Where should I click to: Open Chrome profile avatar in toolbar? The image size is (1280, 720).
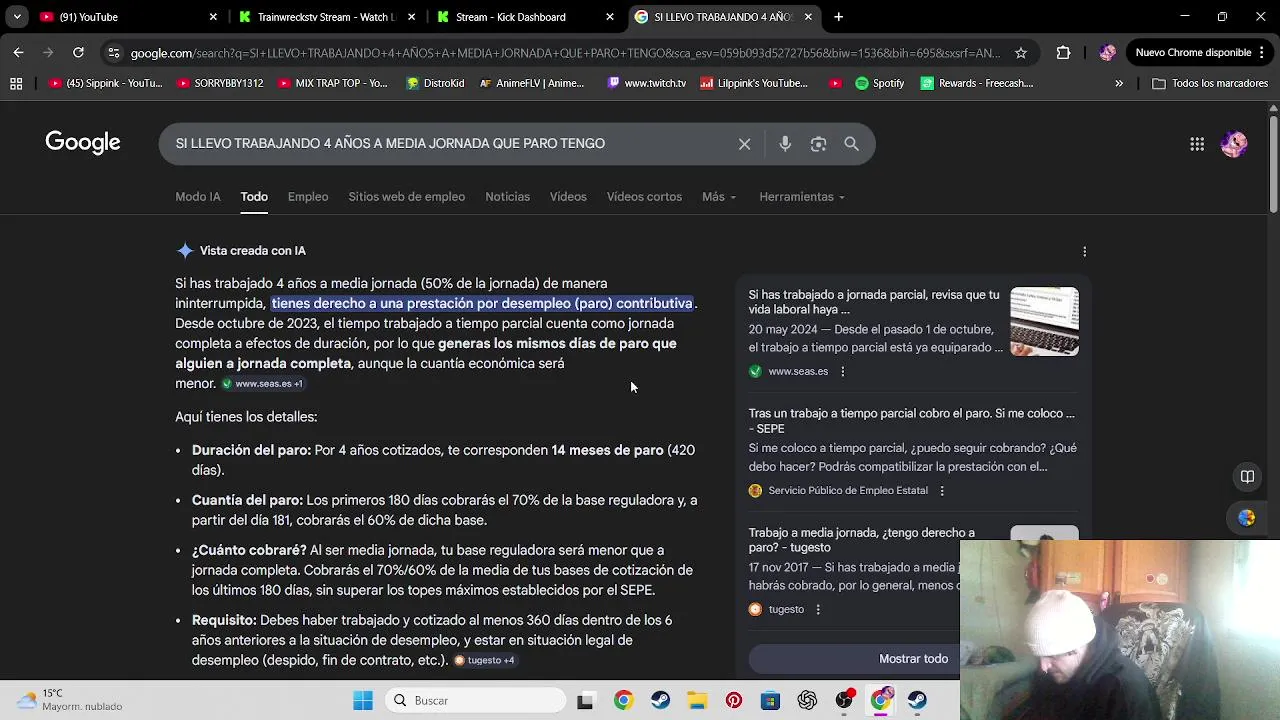pos(1106,53)
